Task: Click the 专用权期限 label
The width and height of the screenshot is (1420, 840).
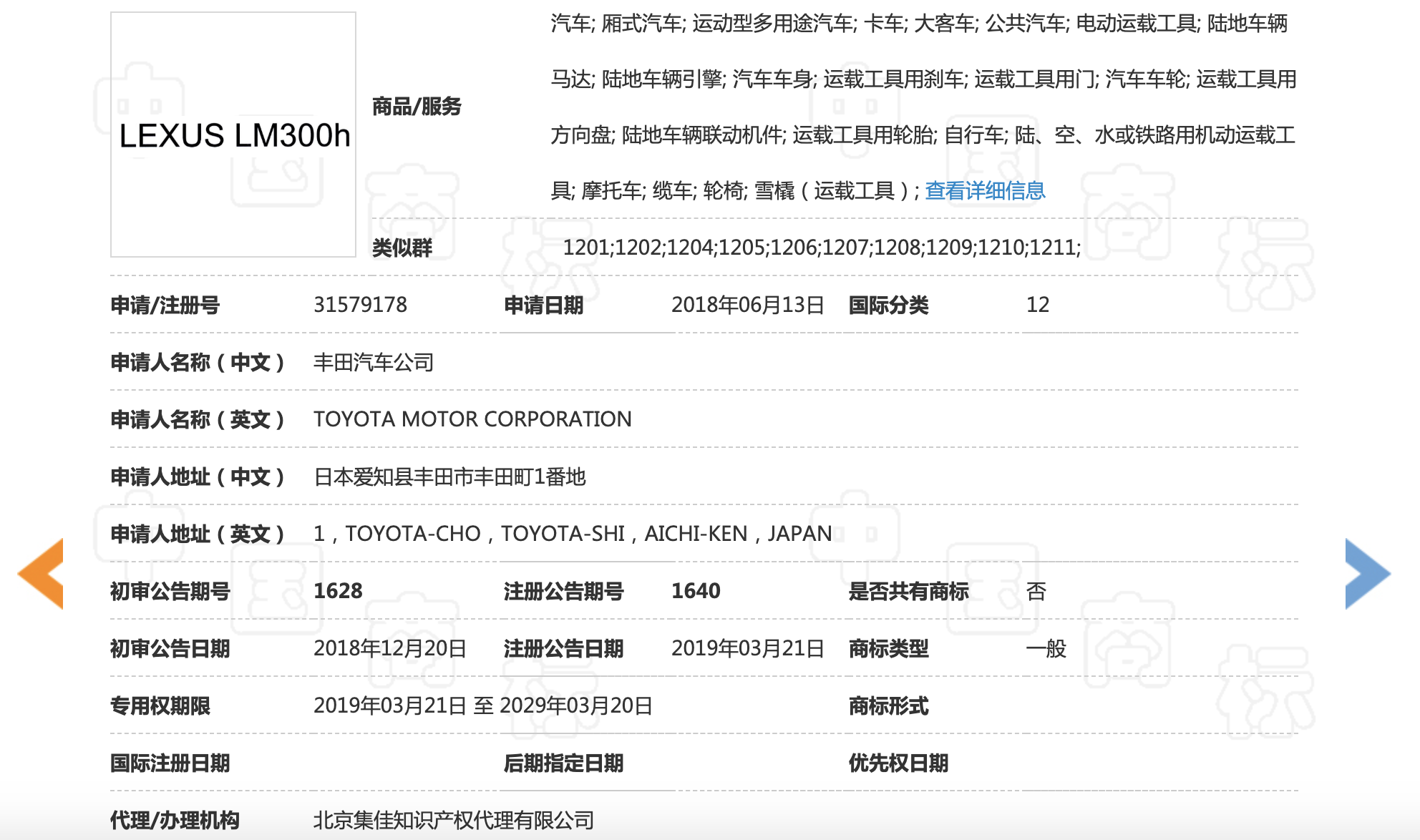Action: [x=160, y=705]
